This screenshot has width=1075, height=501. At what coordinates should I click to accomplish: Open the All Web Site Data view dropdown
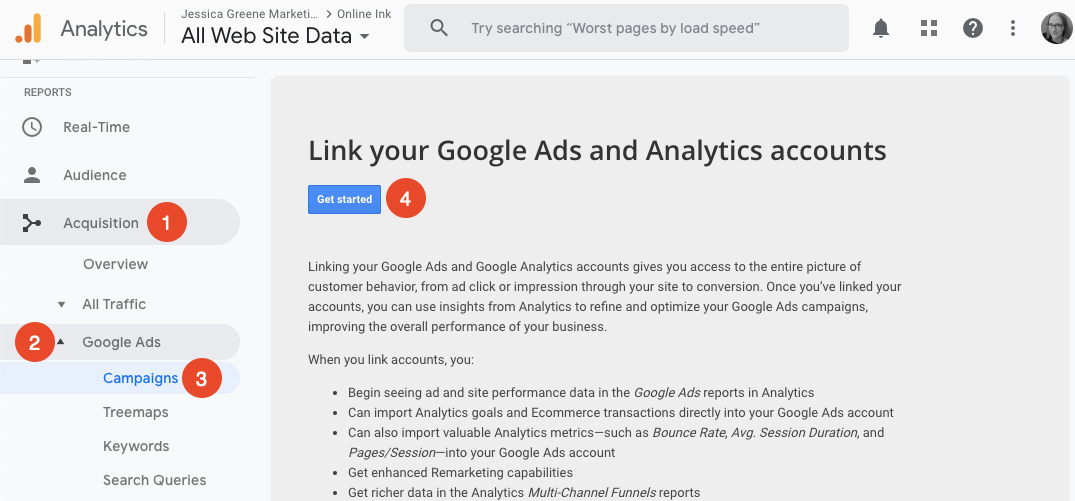(x=275, y=36)
